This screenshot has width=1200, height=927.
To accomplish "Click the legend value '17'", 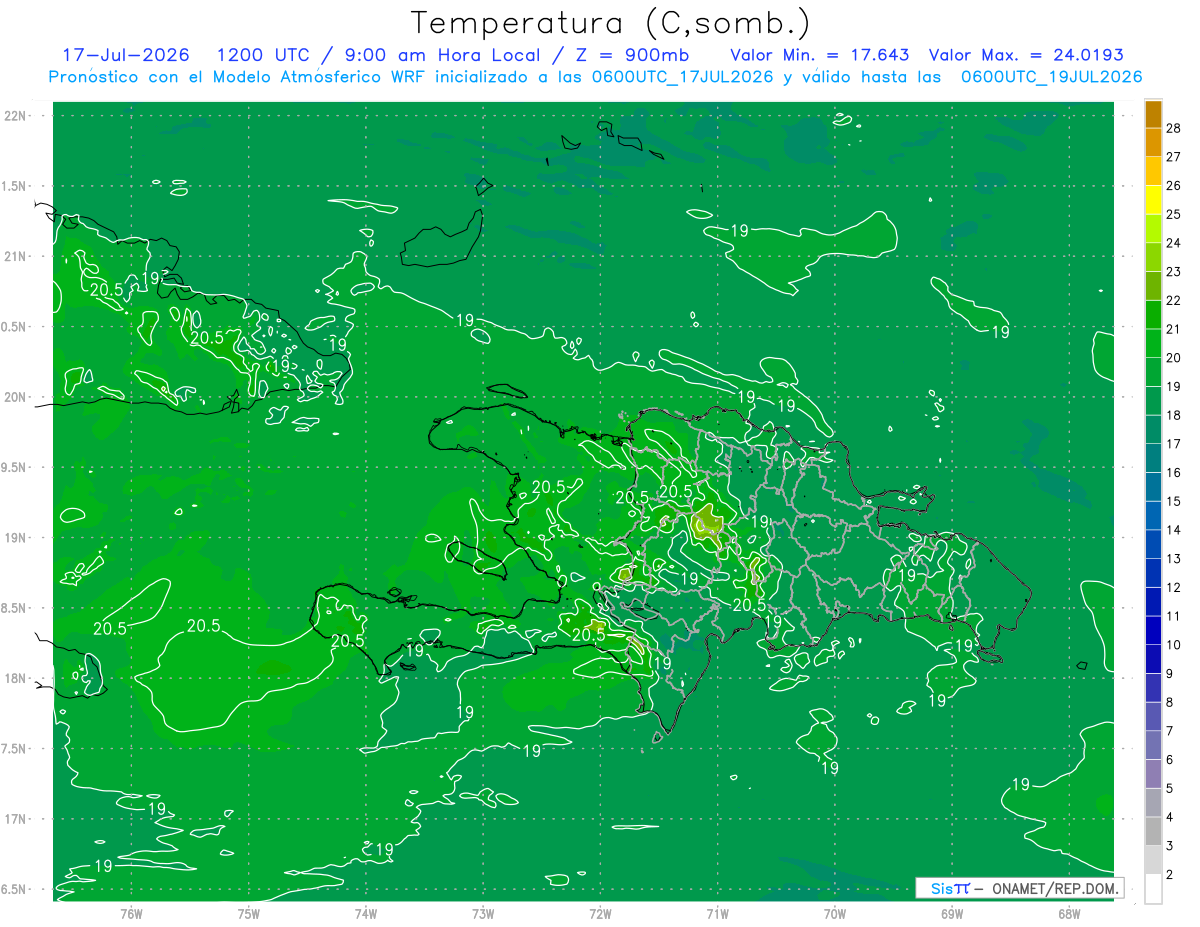I will [x=1174, y=444].
